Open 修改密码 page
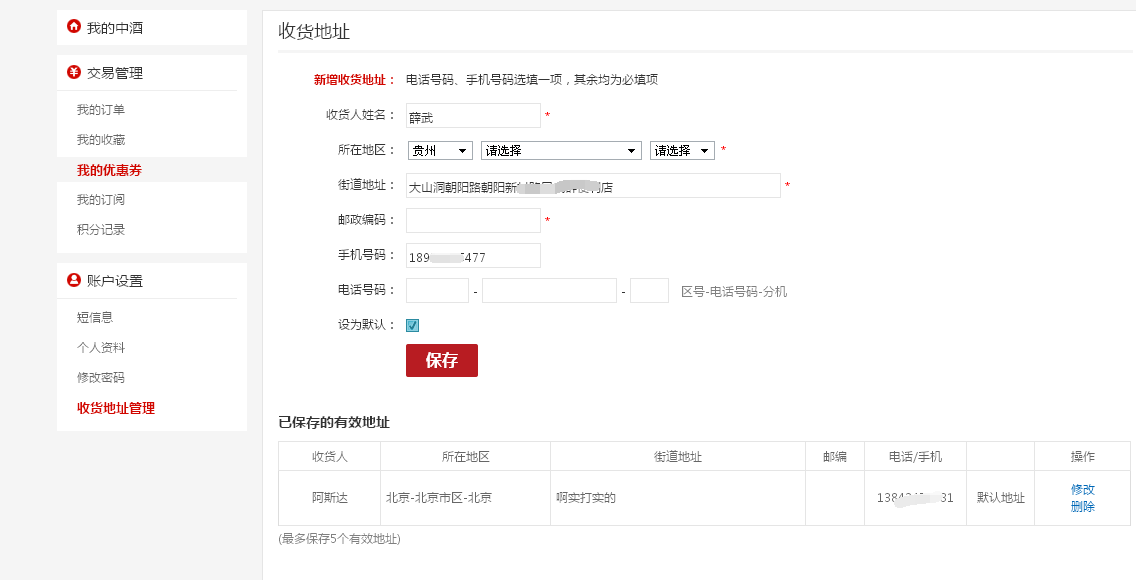 click(101, 377)
